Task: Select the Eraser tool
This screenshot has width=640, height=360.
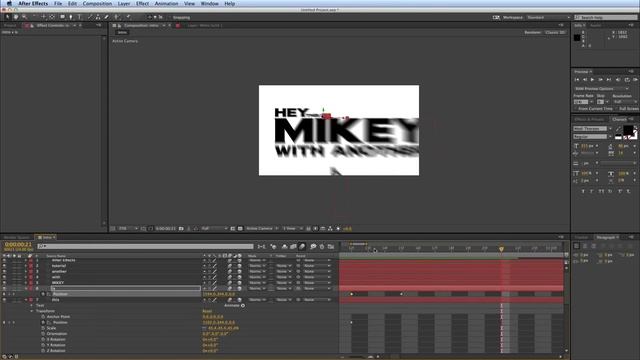Action: point(107,17)
